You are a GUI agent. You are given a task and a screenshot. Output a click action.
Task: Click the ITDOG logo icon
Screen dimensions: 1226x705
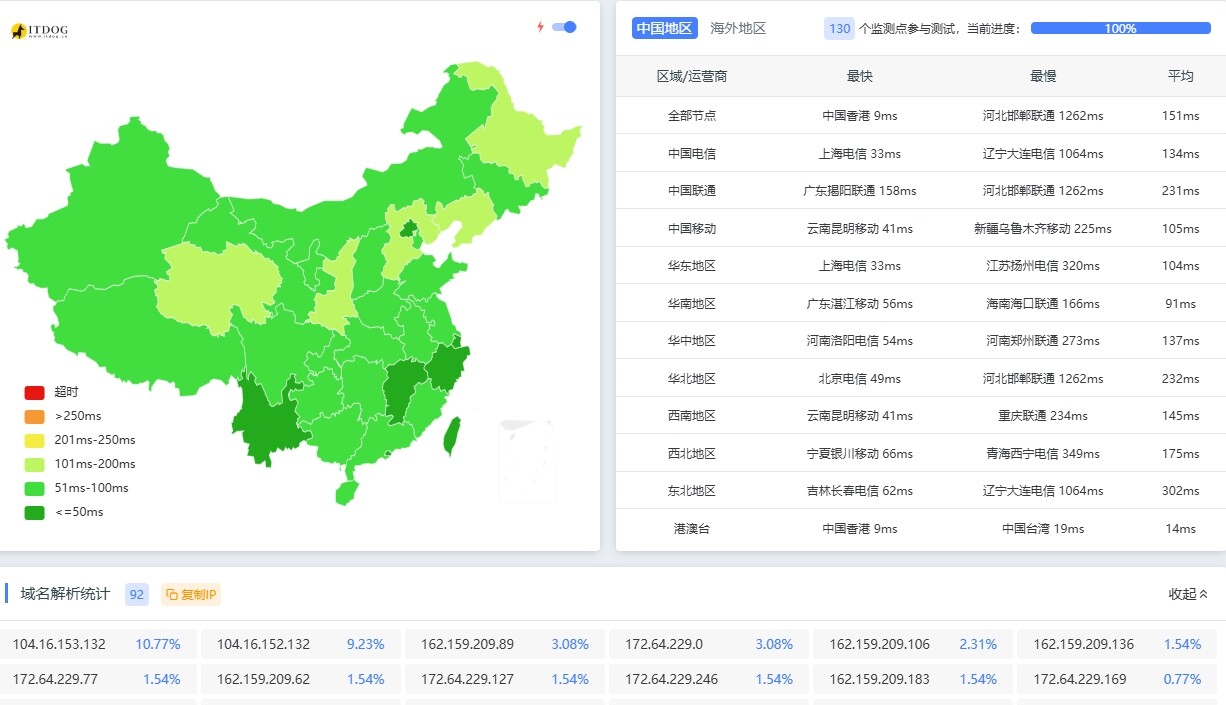[19, 32]
